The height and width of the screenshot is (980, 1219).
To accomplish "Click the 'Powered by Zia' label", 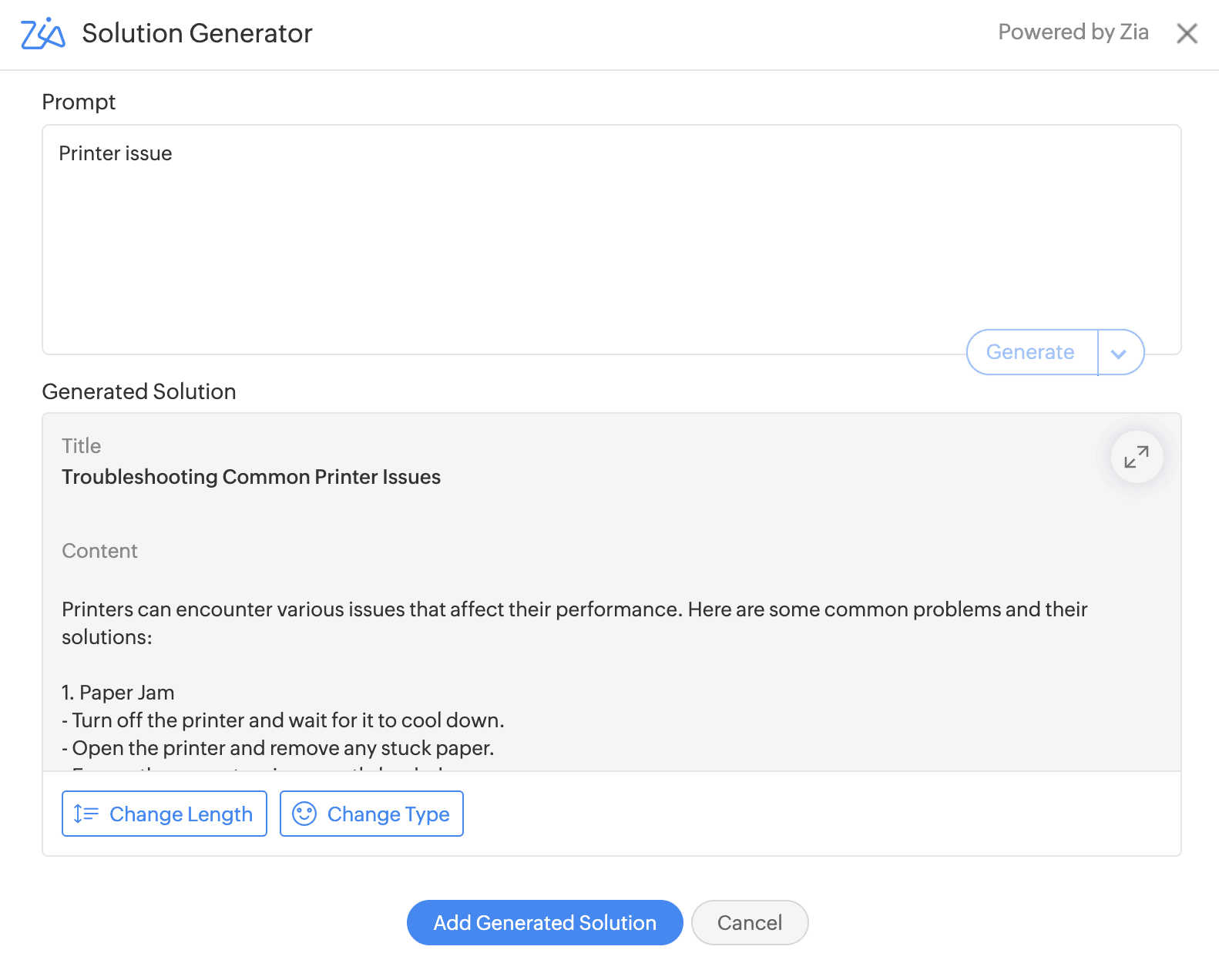I will tap(1073, 32).
